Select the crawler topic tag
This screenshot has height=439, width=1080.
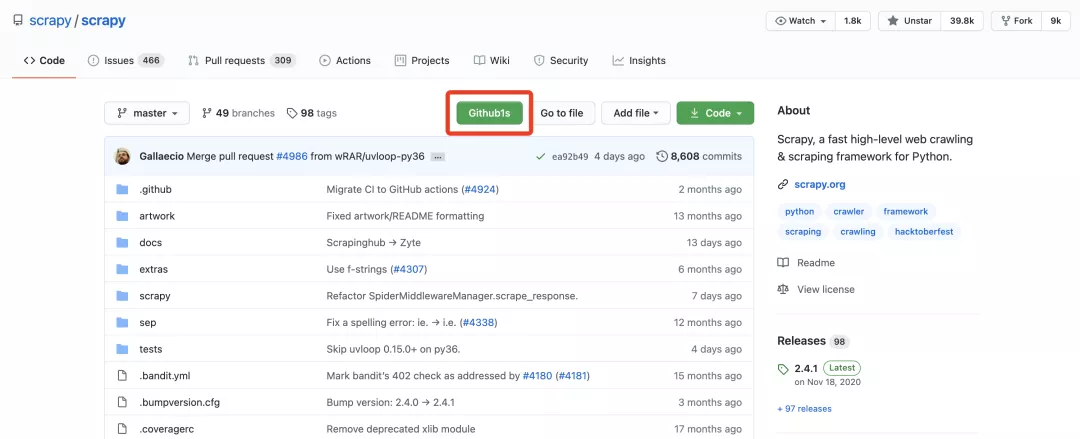pos(849,212)
